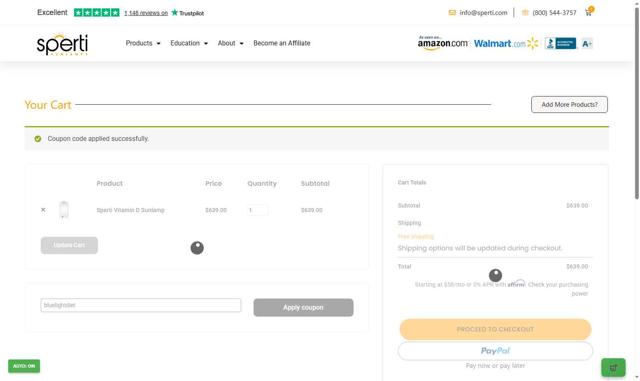This screenshot has width=640, height=381.
Task: Open the shopping cart icon in header
Action: (589, 11)
